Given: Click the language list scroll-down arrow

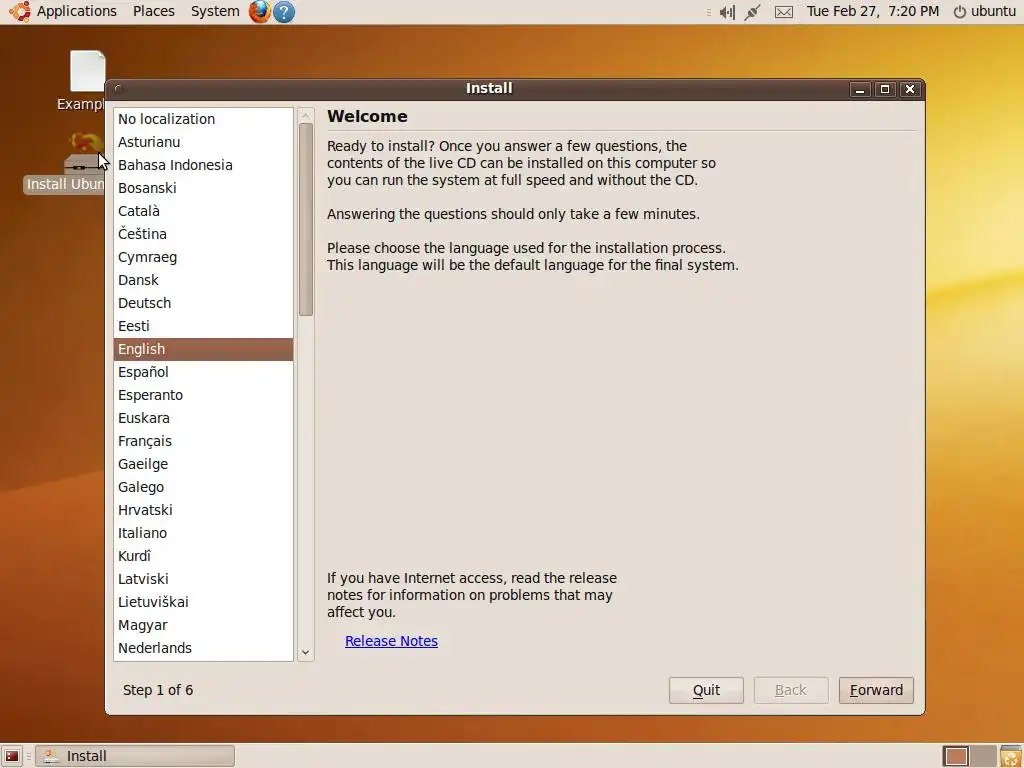Looking at the screenshot, I should coord(305,652).
